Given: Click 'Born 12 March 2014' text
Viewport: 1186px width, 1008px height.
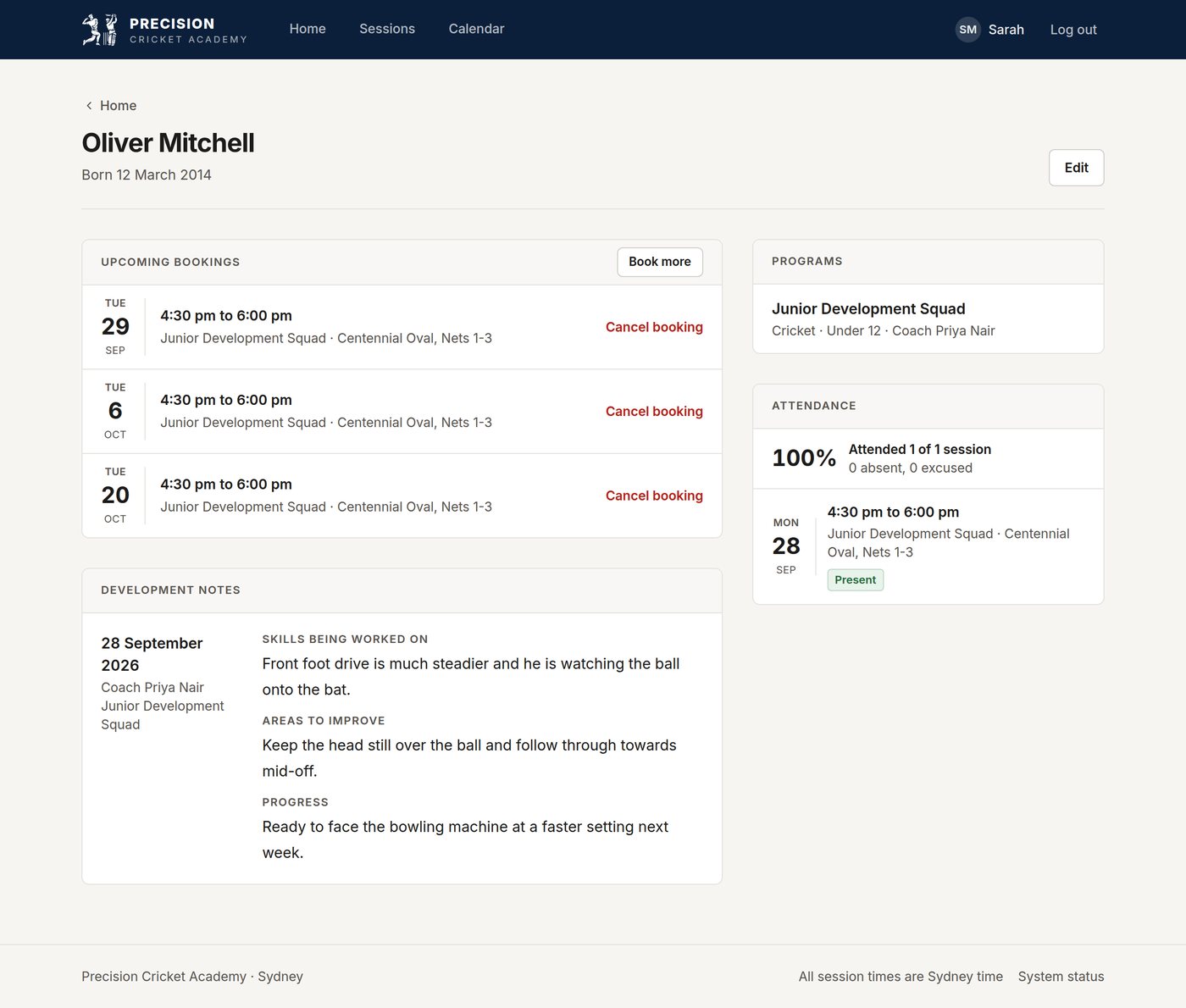Looking at the screenshot, I should (x=147, y=175).
